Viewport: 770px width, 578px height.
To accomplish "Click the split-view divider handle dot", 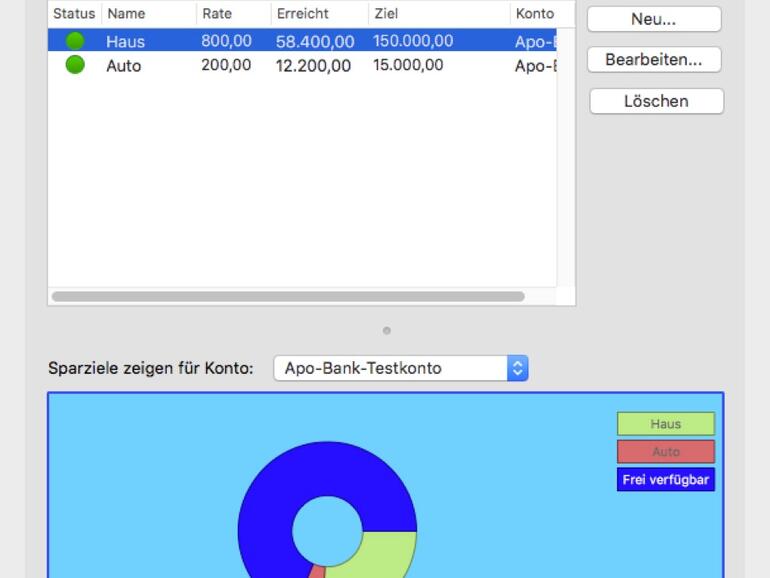I will pos(387,330).
